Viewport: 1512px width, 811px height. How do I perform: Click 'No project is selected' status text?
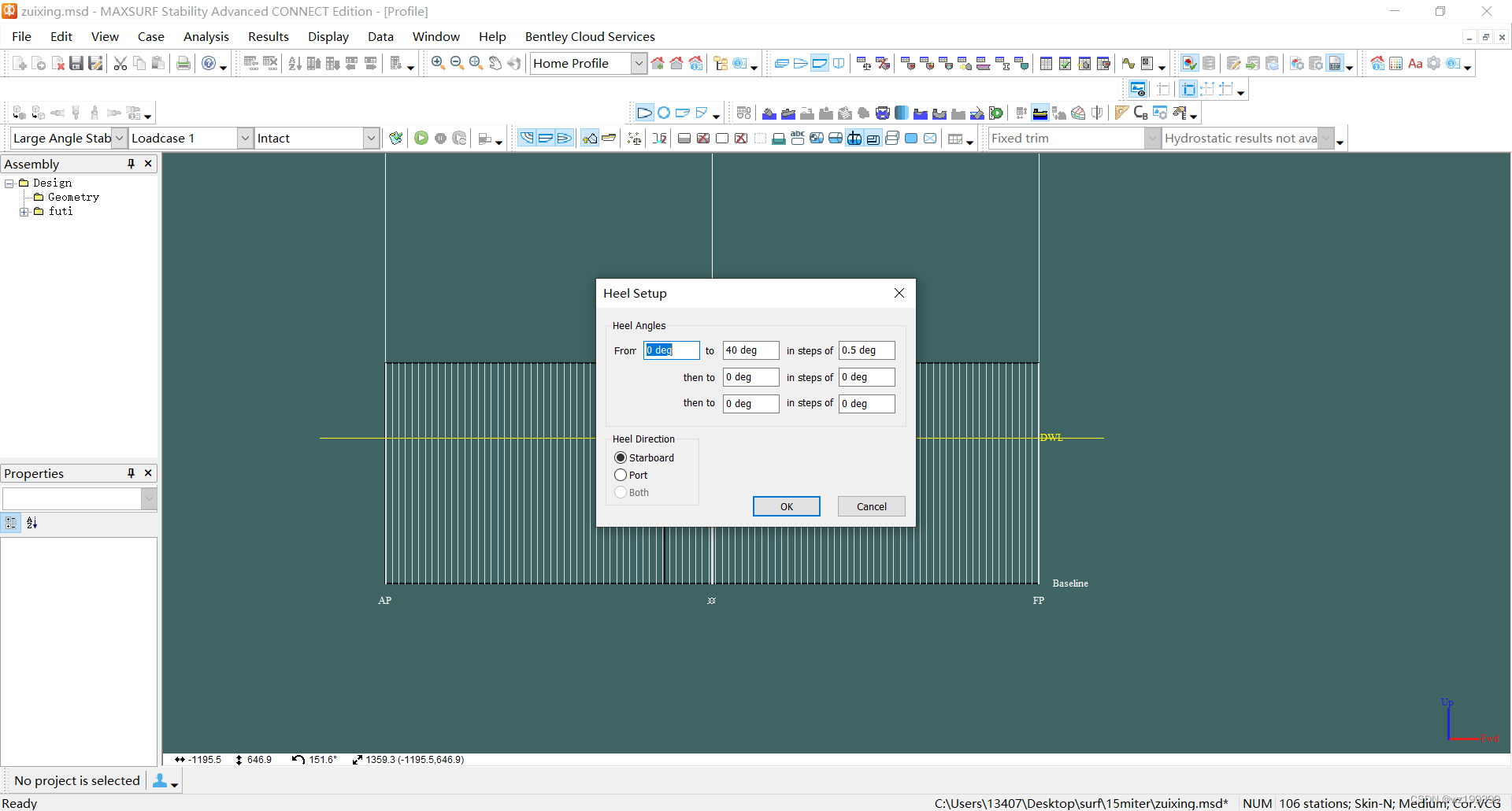[77, 781]
